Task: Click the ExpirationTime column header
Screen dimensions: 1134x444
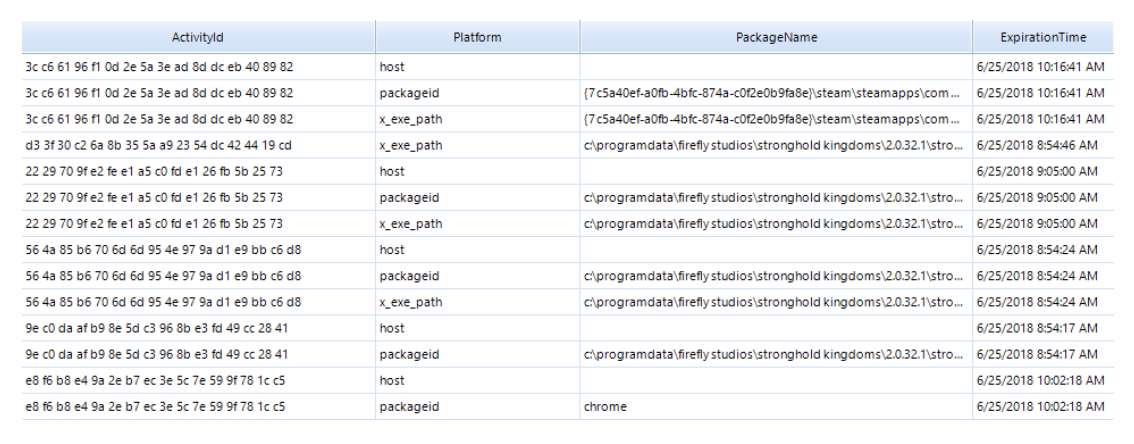Action: click(x=1042, y=38)
